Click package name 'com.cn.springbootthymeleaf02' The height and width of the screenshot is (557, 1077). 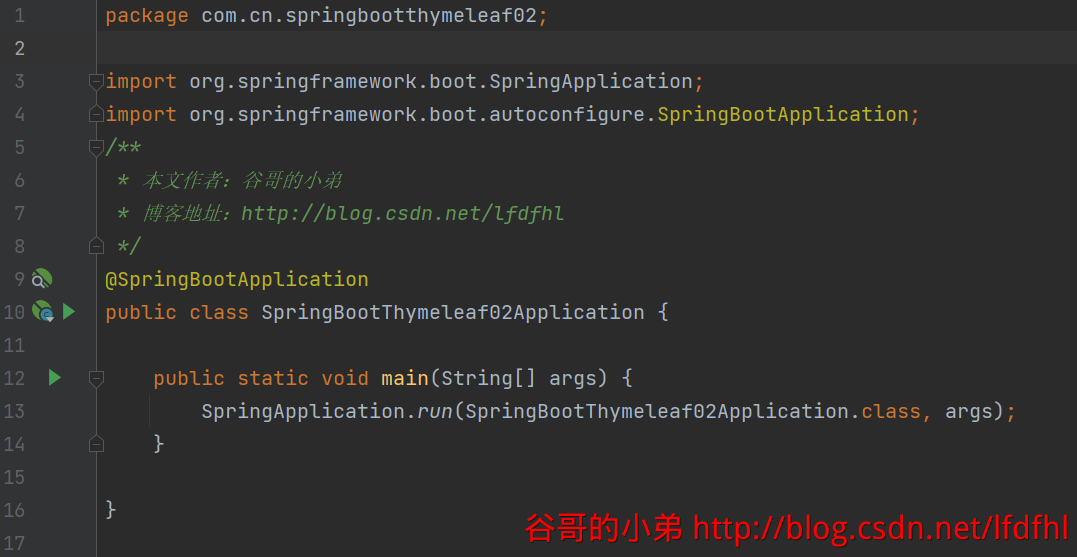pos(369,16)
